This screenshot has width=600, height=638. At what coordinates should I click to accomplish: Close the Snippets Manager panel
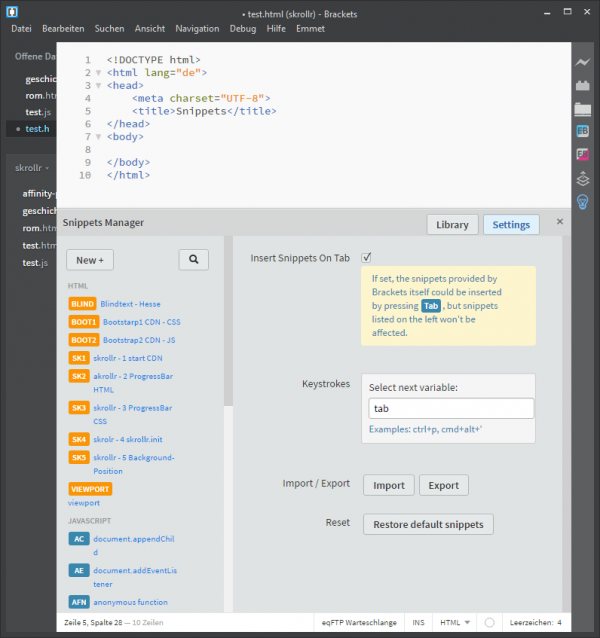560,221
